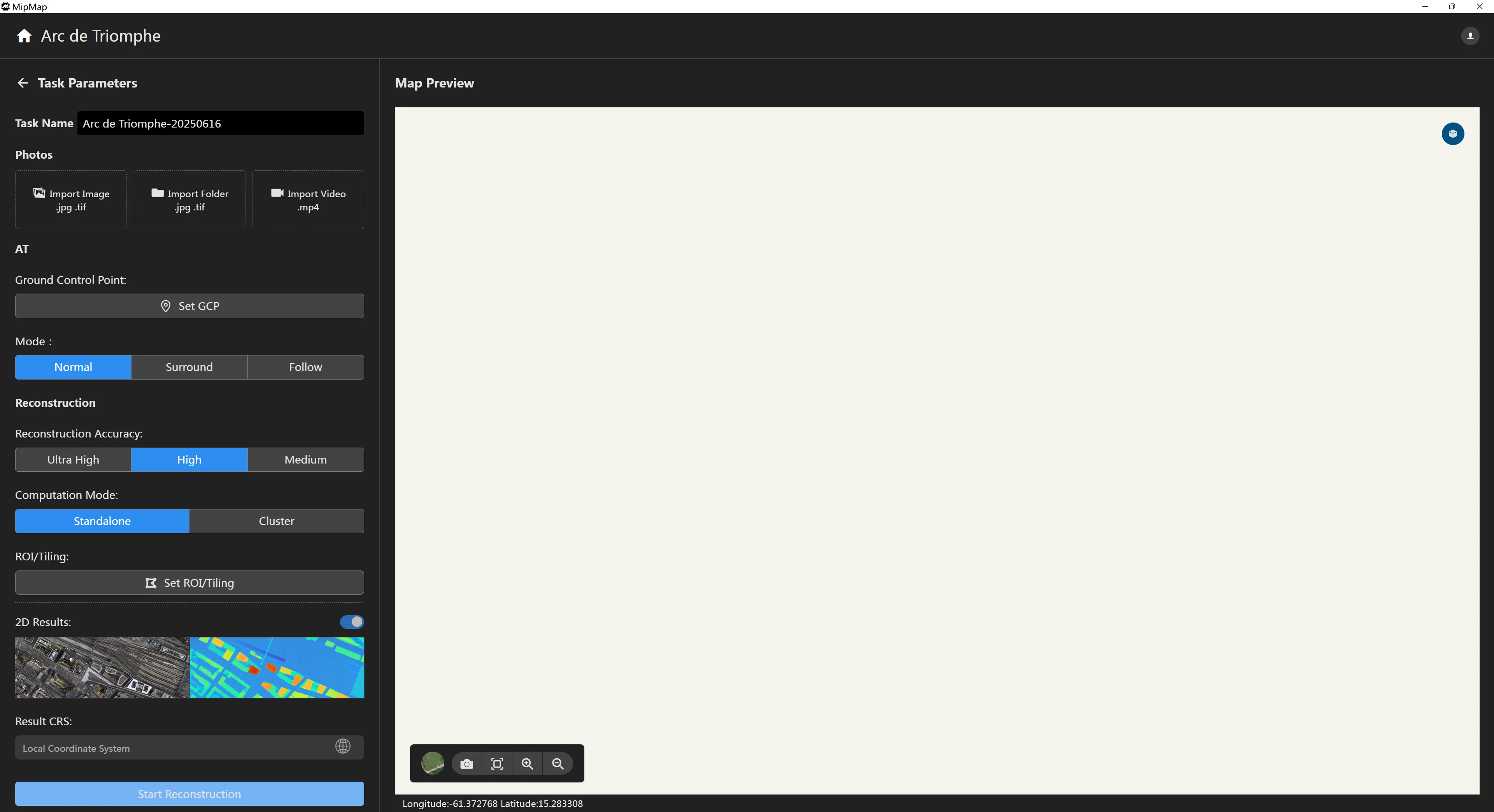
Task: Choose Ultra High reconstruction accuracy
Action: (73, 460)
